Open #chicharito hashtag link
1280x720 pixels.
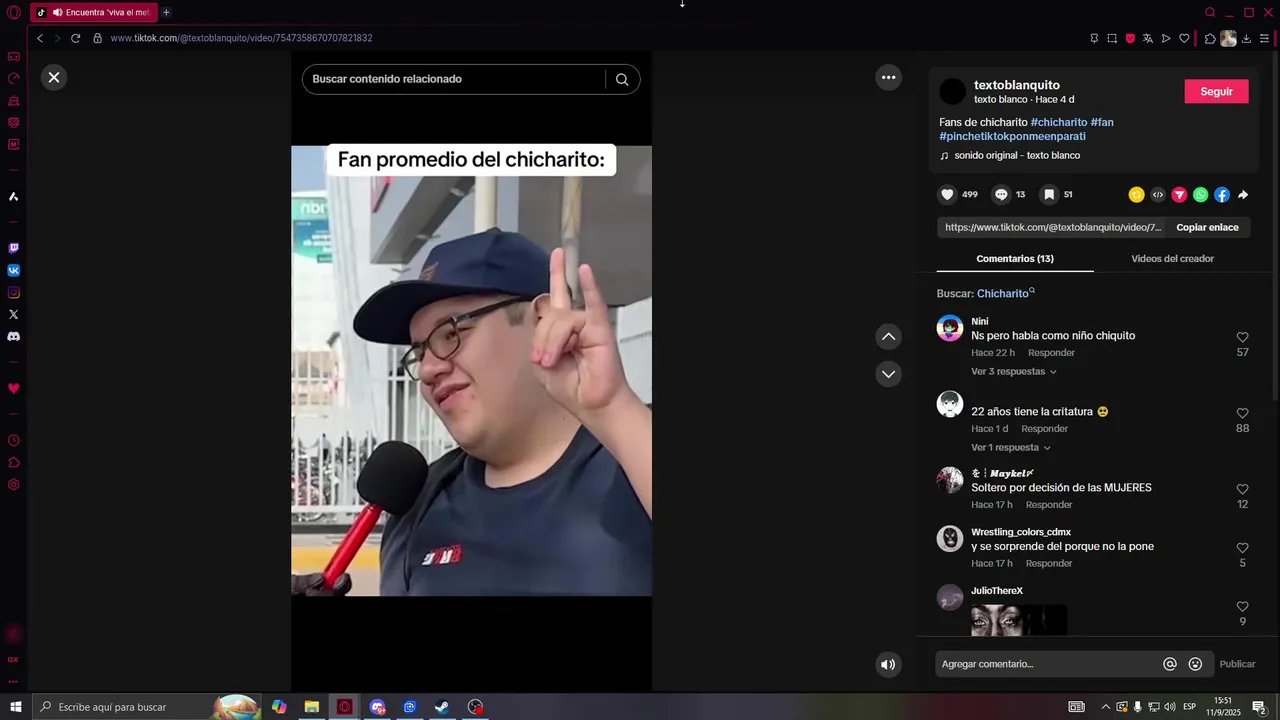click(x=1058, y=122)
